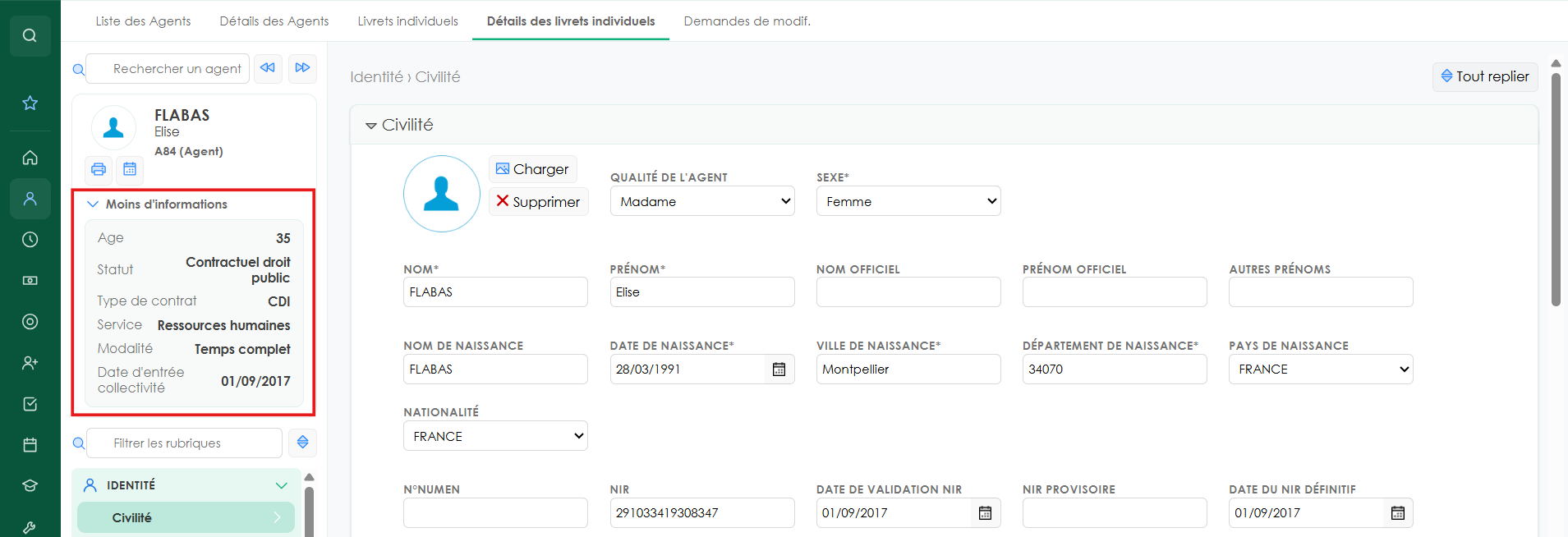Image resolution: width=1568 pixels, height=537 pixels.
Task: Open the checklist icon in sidebar
Action: coord(30,404)
